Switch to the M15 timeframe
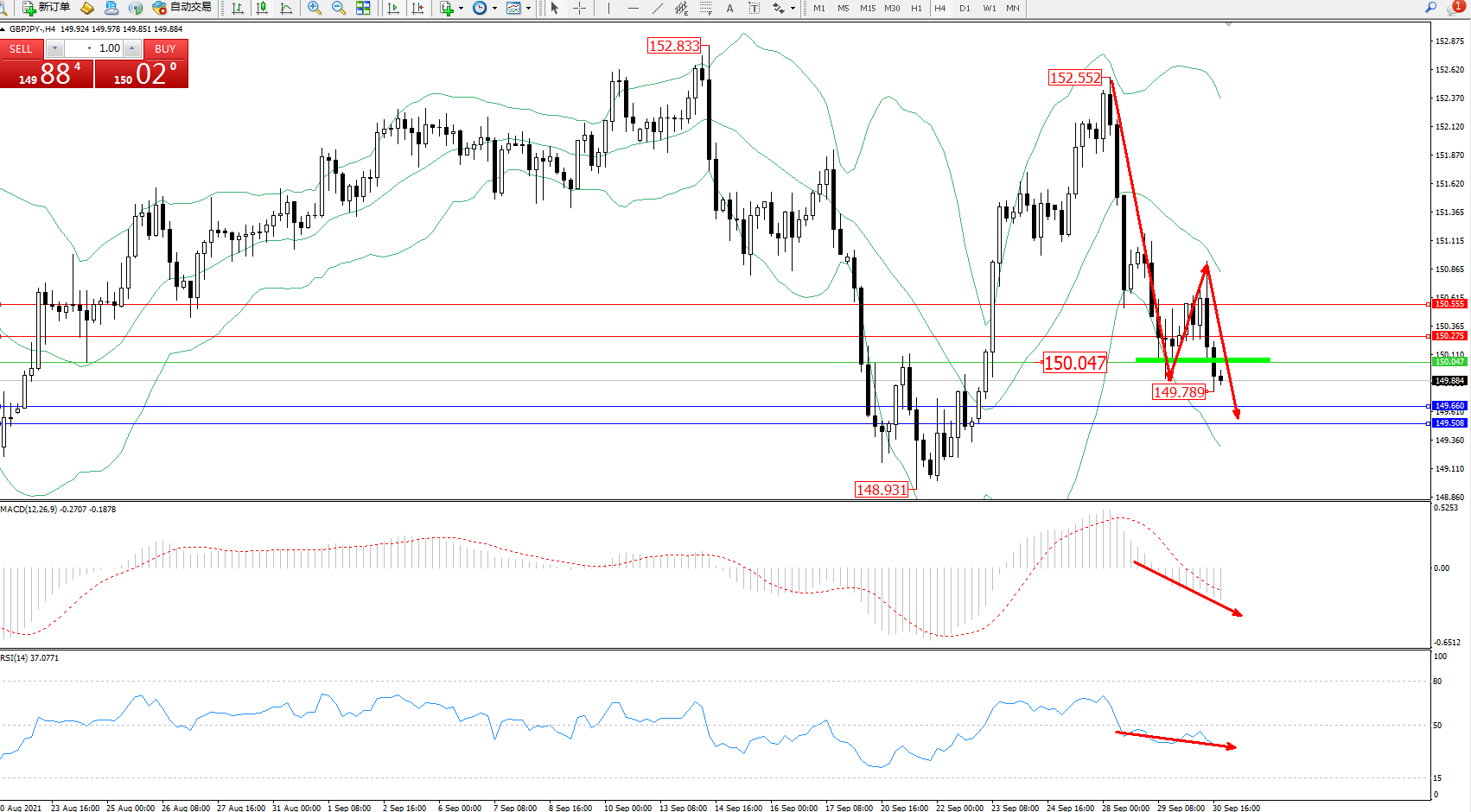 click(x=868, y=8)
